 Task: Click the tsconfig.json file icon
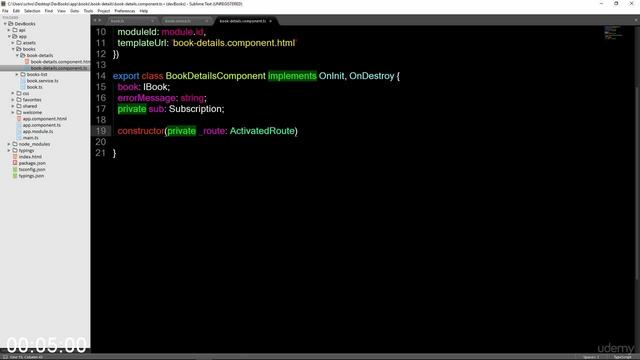pyautogui.click(x=15, y=169)
